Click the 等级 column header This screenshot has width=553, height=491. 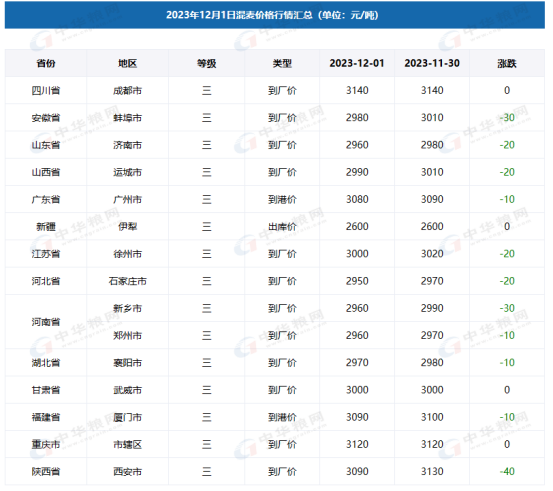[207, 63]
